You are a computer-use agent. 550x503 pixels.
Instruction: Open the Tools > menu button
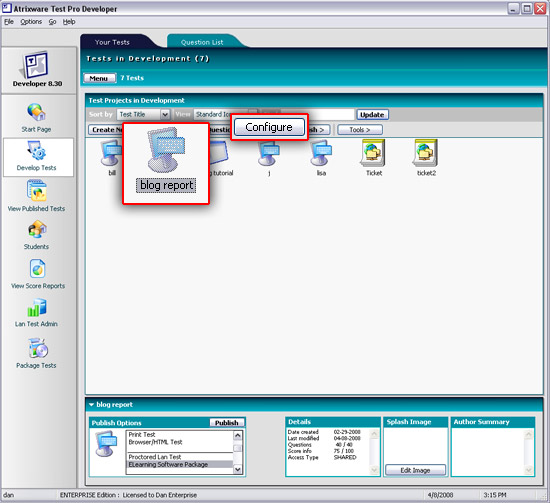pos(360,130)
